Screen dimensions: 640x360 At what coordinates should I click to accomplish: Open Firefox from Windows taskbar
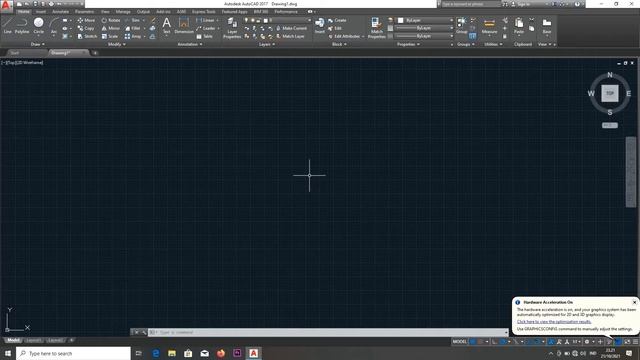pos(221,353)
